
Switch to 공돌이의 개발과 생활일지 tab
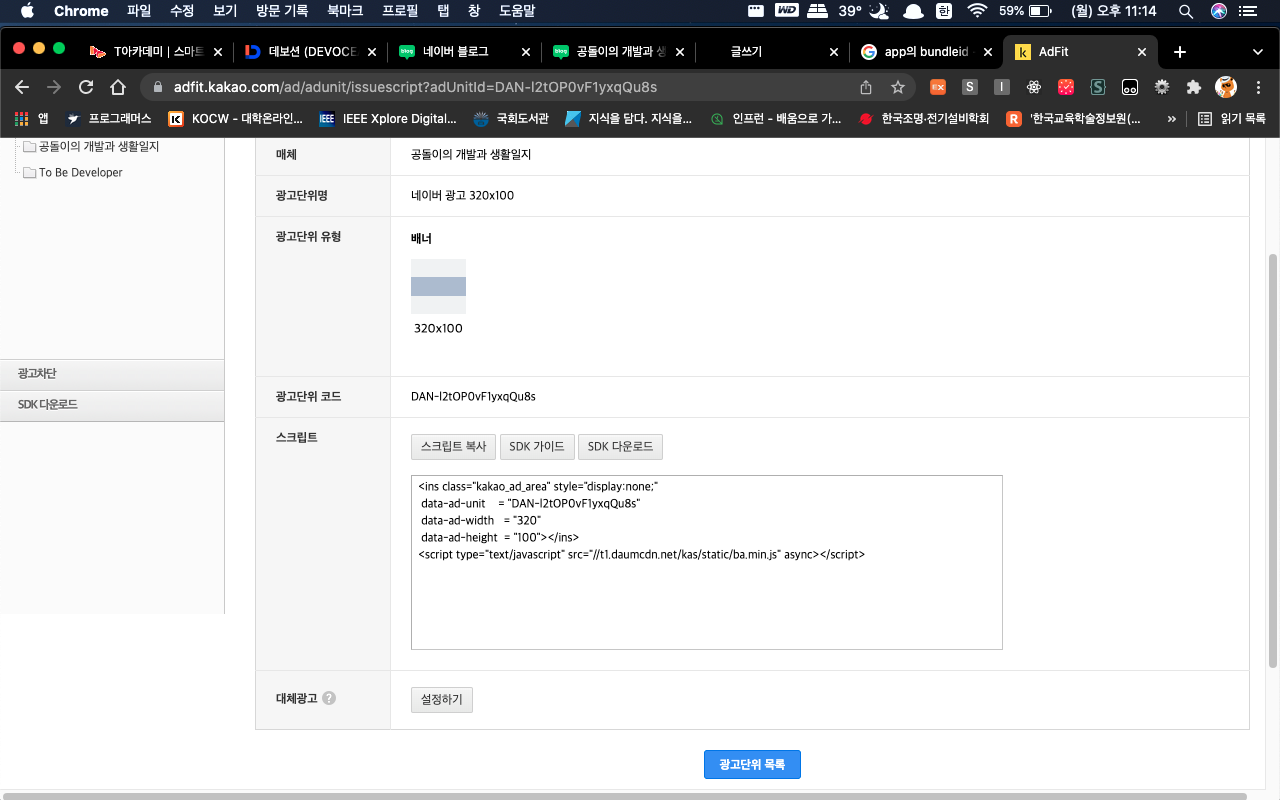(616, 52)
